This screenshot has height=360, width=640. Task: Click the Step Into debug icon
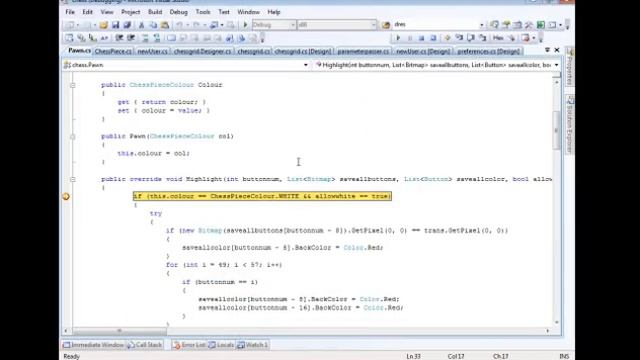click(459, 38)
